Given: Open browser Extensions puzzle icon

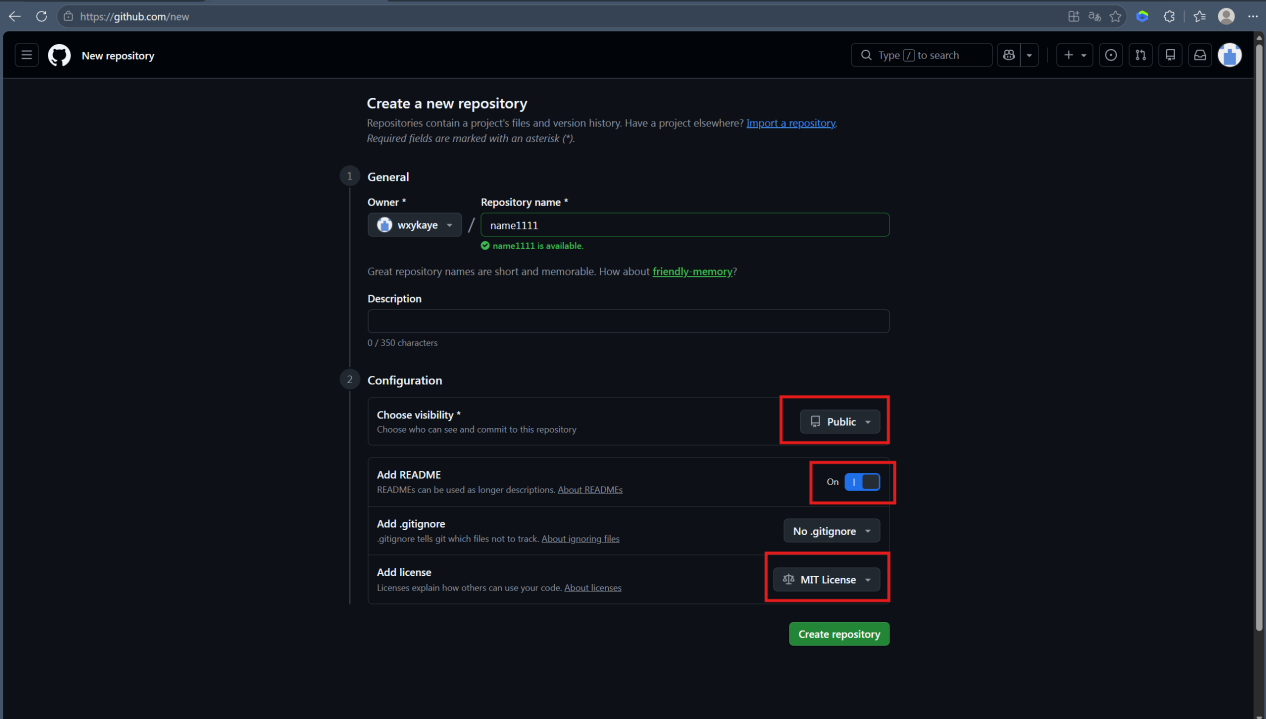Looking at the screenshot, I should 1169,16.
